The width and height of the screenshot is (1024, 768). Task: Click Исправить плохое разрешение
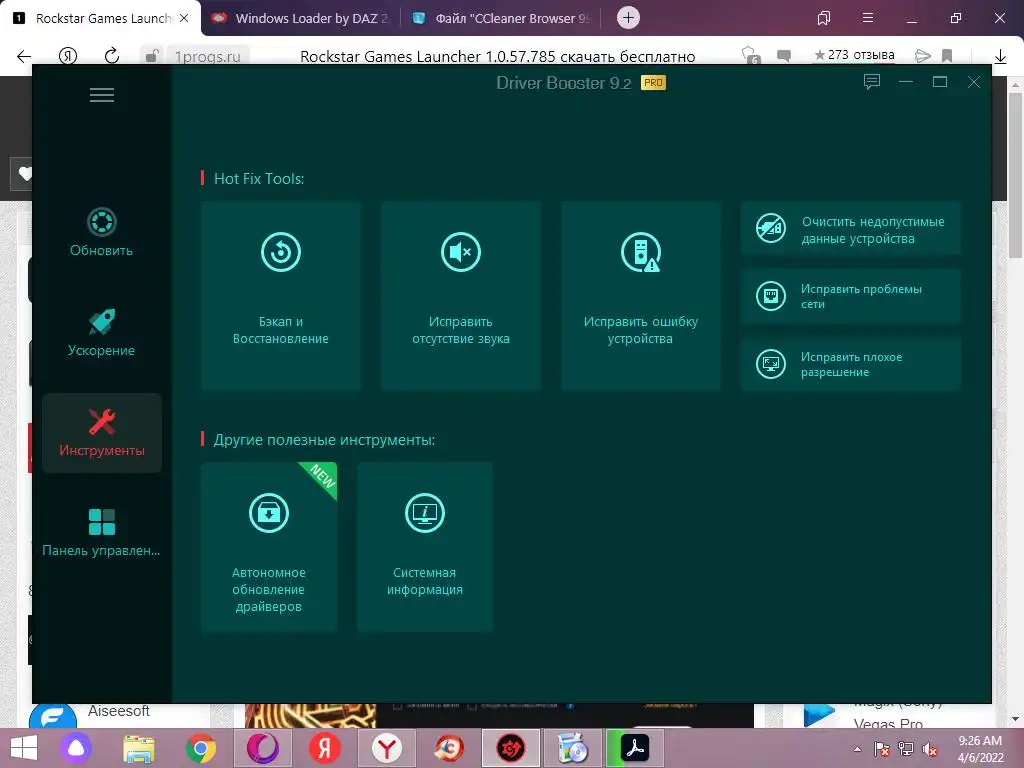tap(850, 364)
